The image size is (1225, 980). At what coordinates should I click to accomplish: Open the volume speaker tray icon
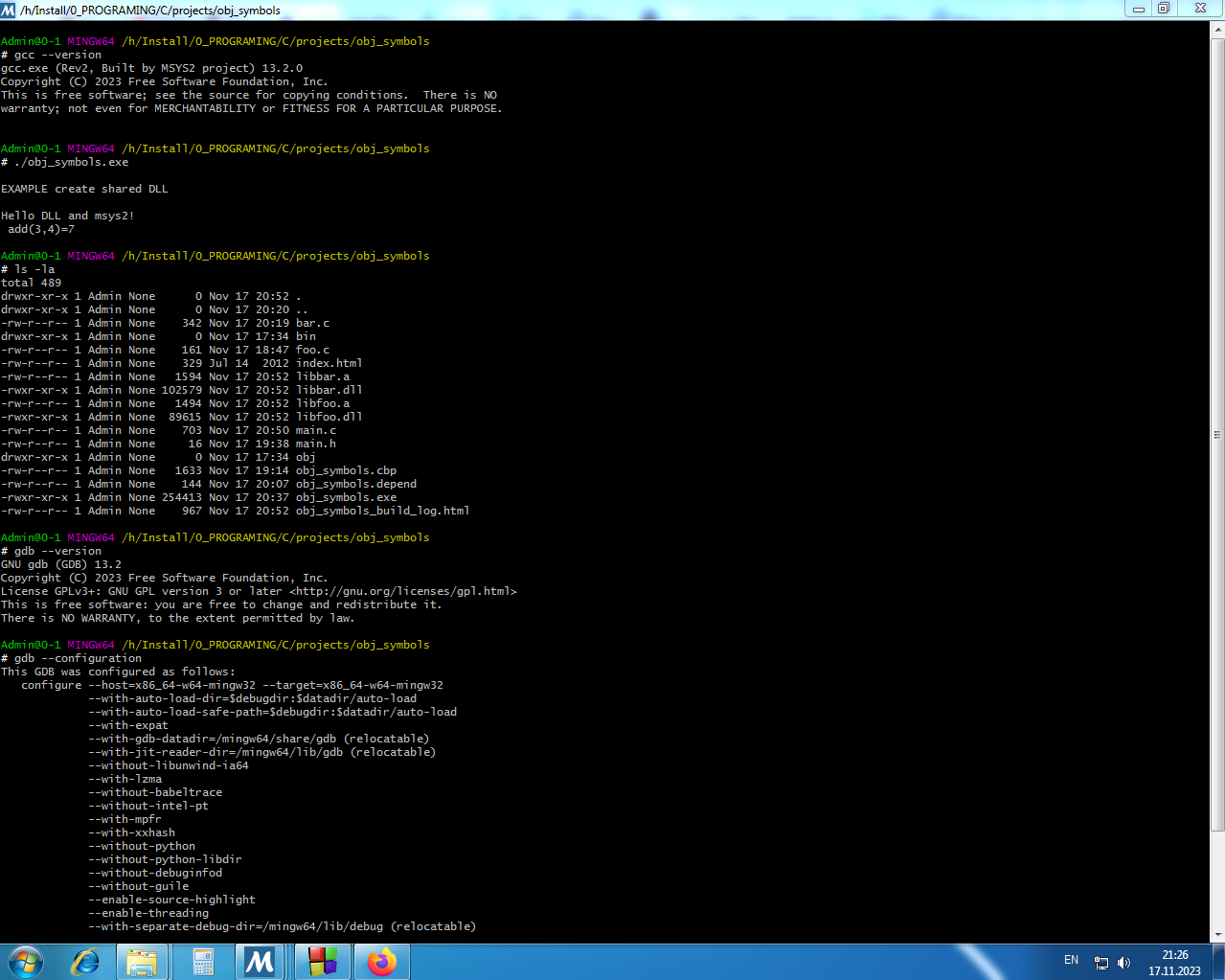click(x=1123, y=963)
